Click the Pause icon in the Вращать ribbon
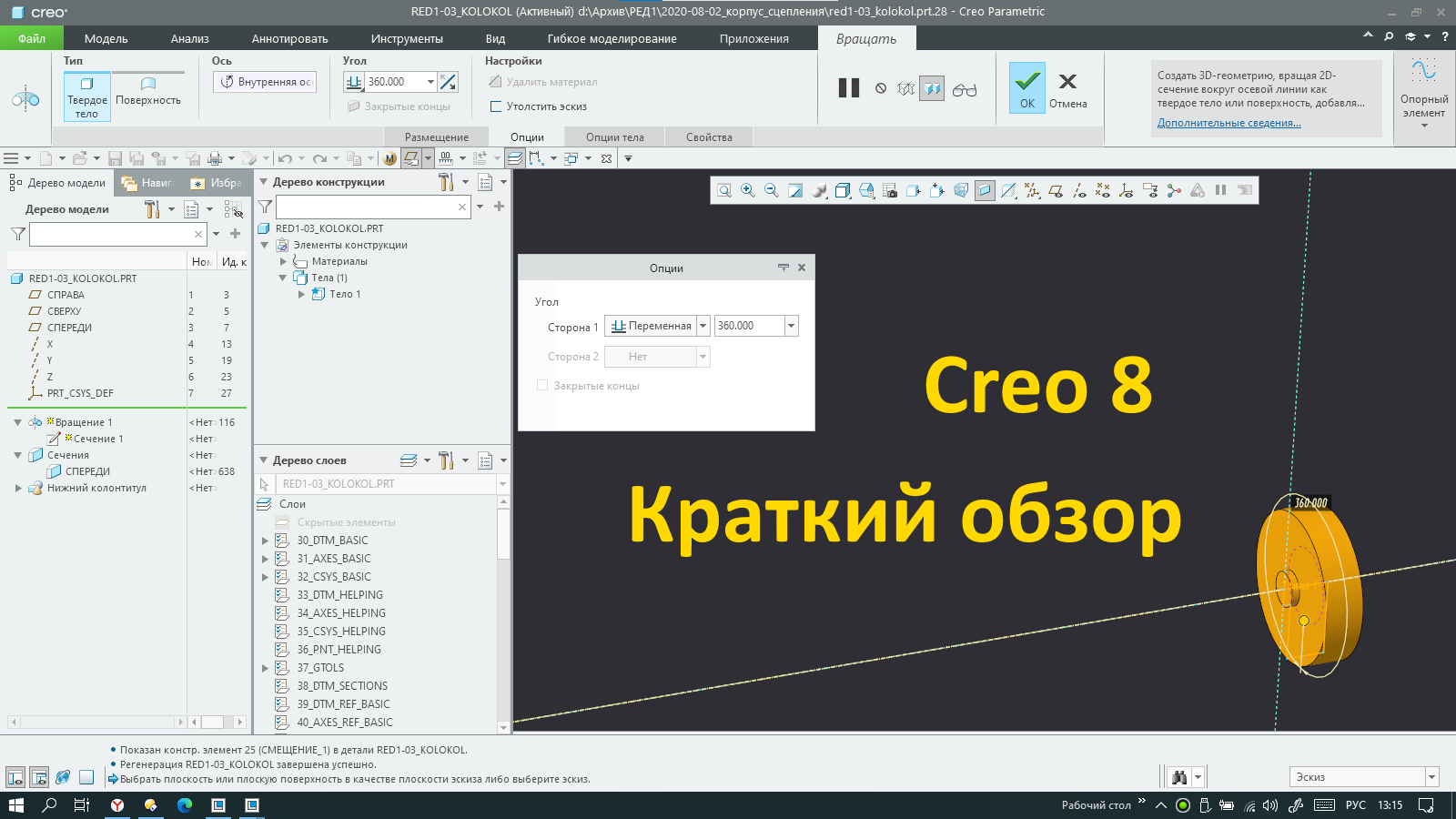 point(848,88)
